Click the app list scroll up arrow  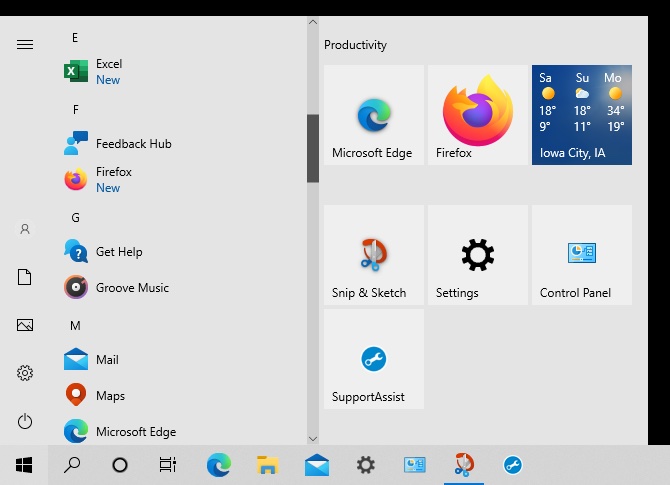pyautogui.click(x=313, y=22)
